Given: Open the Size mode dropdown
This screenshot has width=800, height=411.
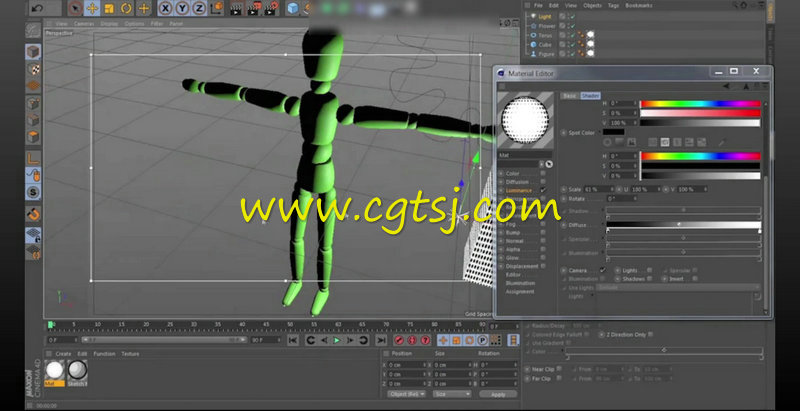Looking at the screenshot, I should pyautogui.click(x=452, y=394).
